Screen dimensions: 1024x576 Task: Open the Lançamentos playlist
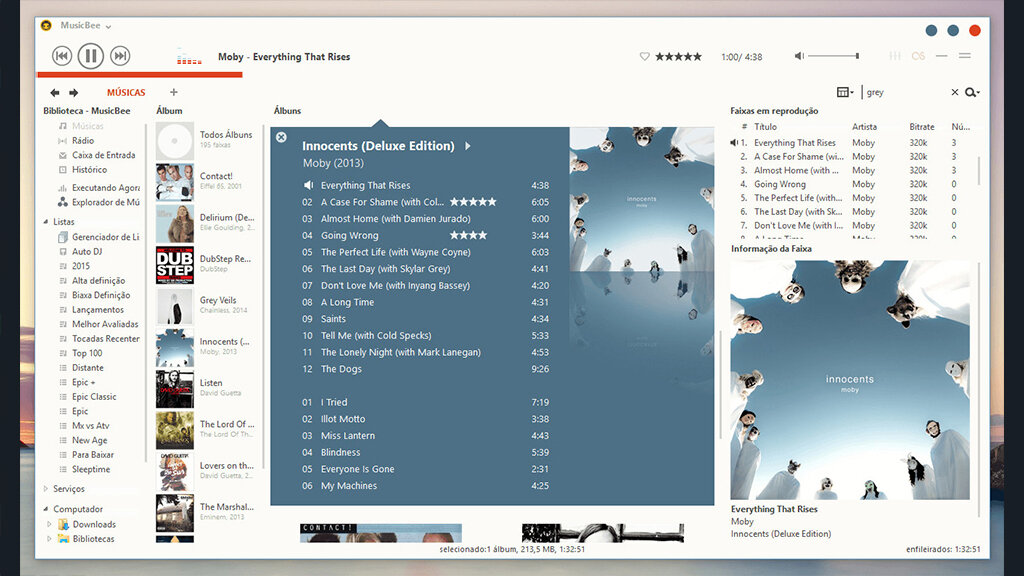click(98, 310)
